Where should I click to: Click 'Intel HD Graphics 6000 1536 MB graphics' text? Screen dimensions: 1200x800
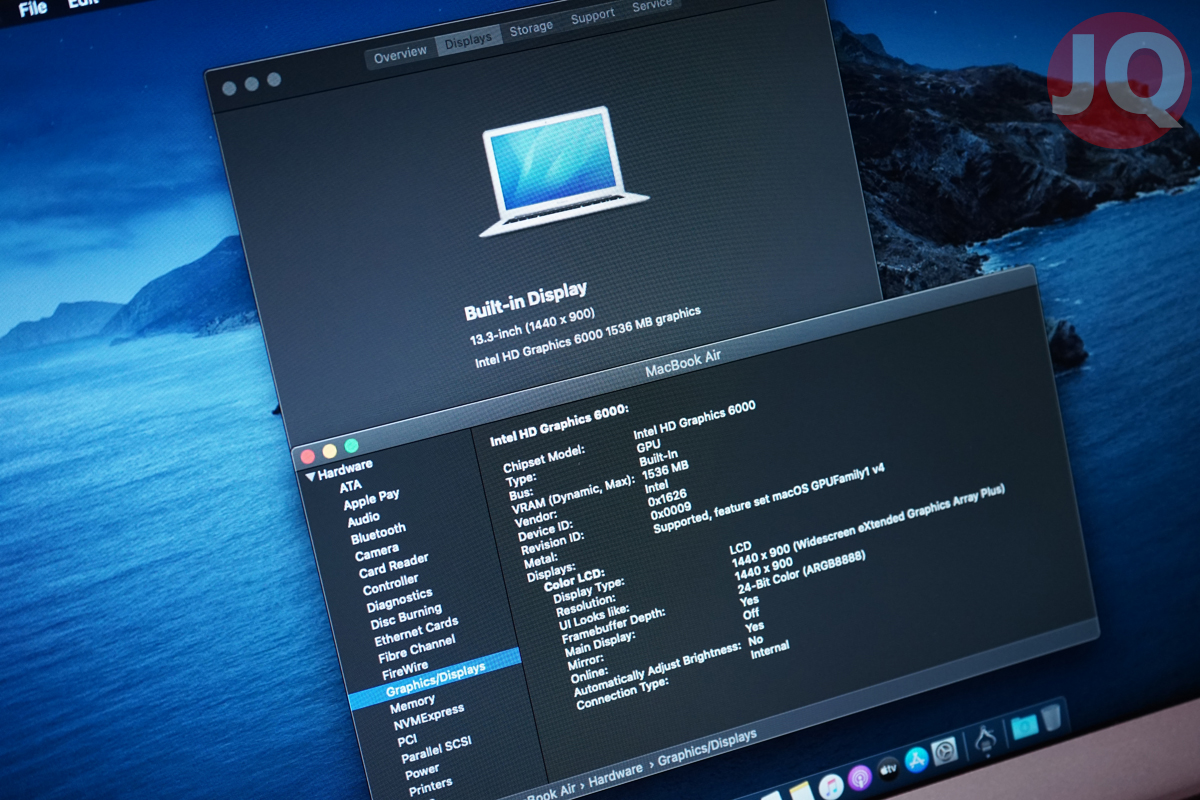pyautogui.click(x=588, y=336)
